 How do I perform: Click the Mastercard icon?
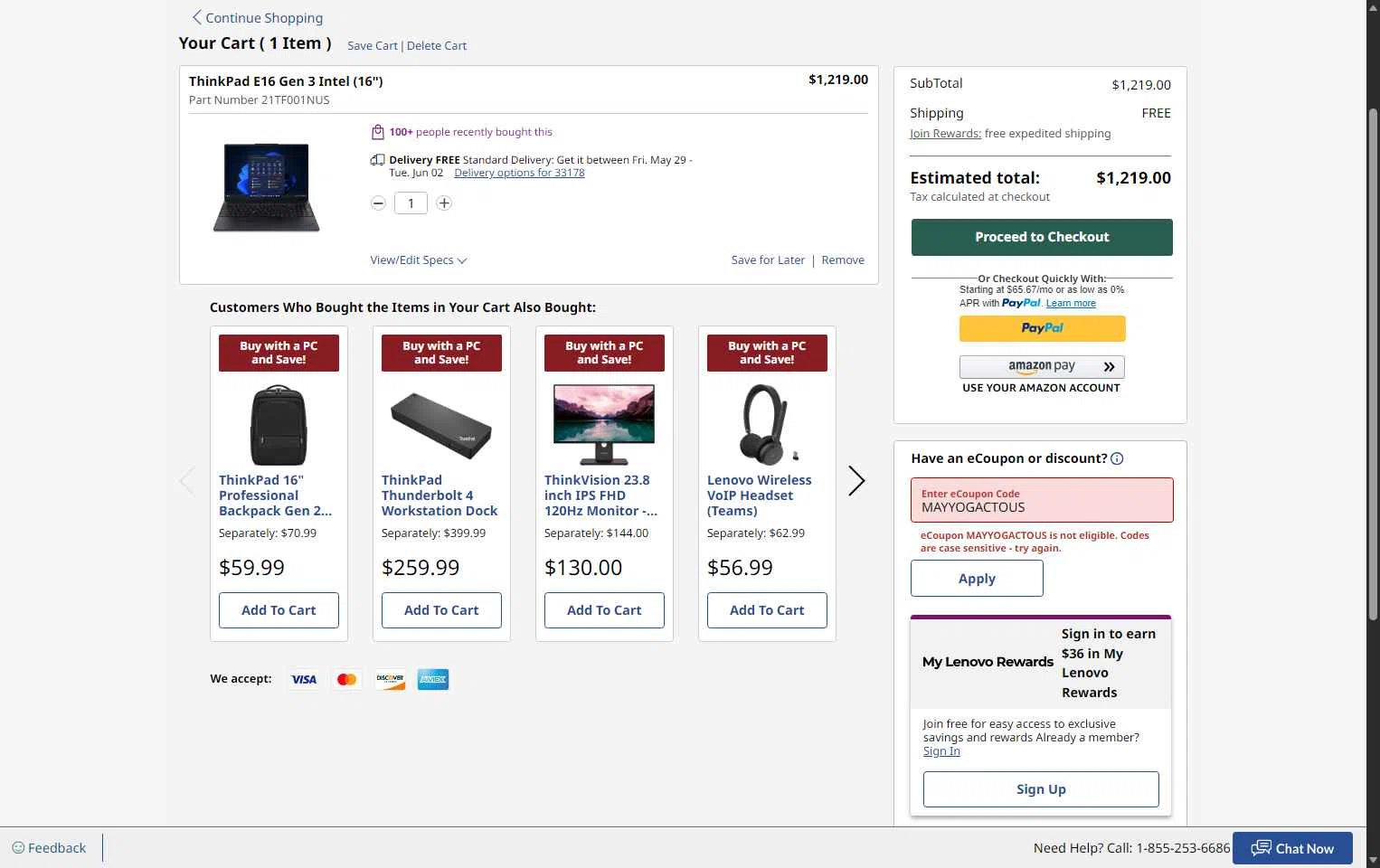point(346,680)
